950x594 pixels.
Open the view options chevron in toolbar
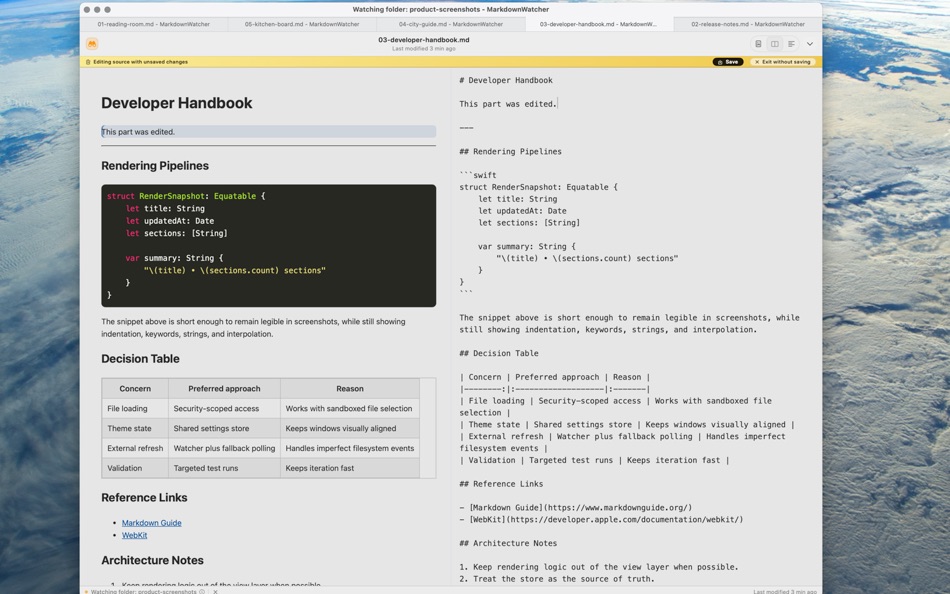[x=811, y=43]
